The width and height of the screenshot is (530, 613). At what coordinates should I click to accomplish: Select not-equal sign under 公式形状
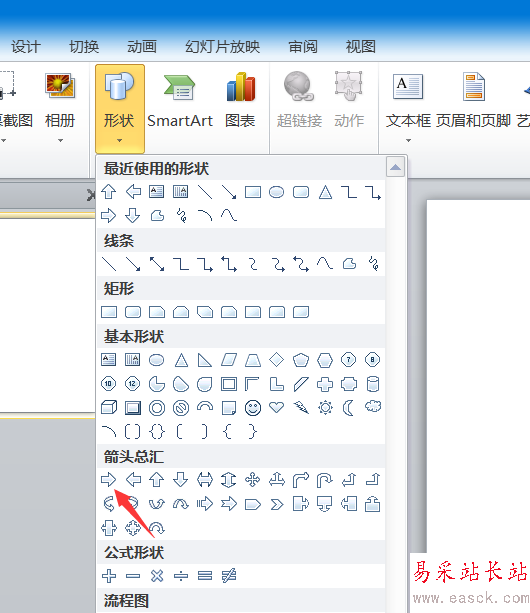pos(229,575)
